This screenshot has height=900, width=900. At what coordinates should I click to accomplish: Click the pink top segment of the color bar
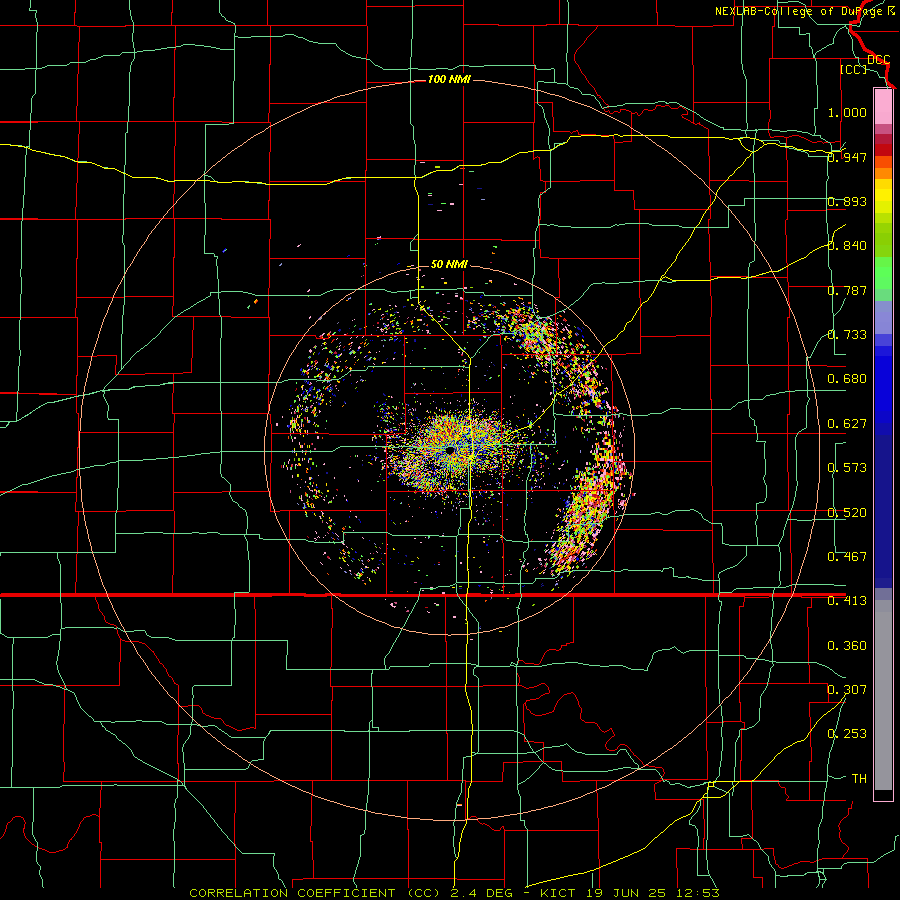point(883,107)
